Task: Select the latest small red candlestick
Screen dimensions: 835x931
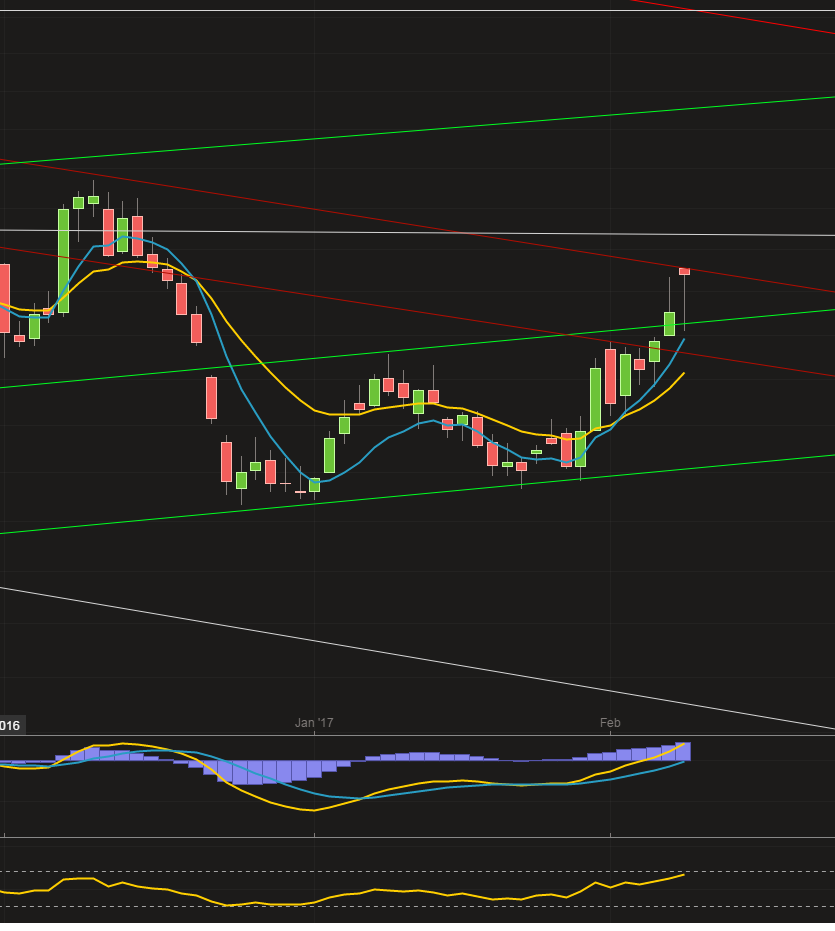Action: [x=684, y=271]
